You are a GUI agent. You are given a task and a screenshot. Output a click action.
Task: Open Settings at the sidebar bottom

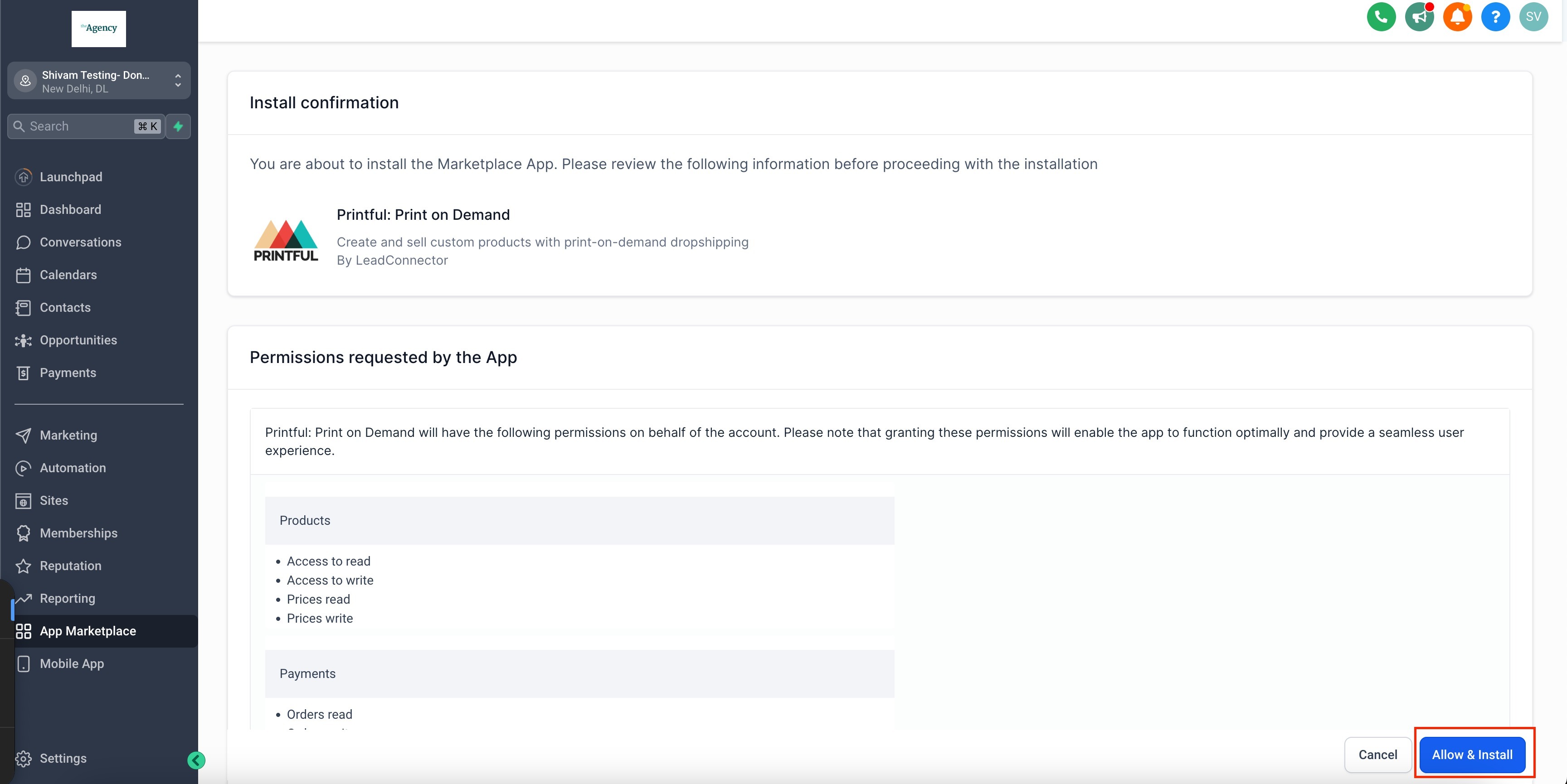63,759
